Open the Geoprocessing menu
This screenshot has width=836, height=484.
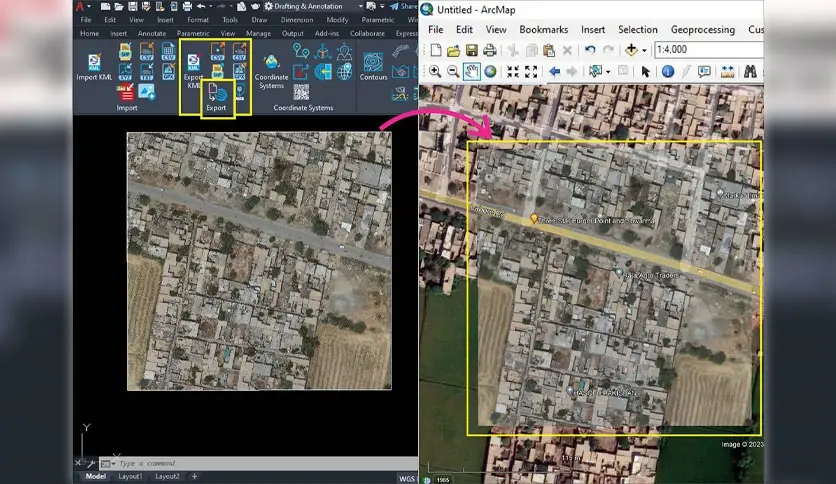[703, 30]
